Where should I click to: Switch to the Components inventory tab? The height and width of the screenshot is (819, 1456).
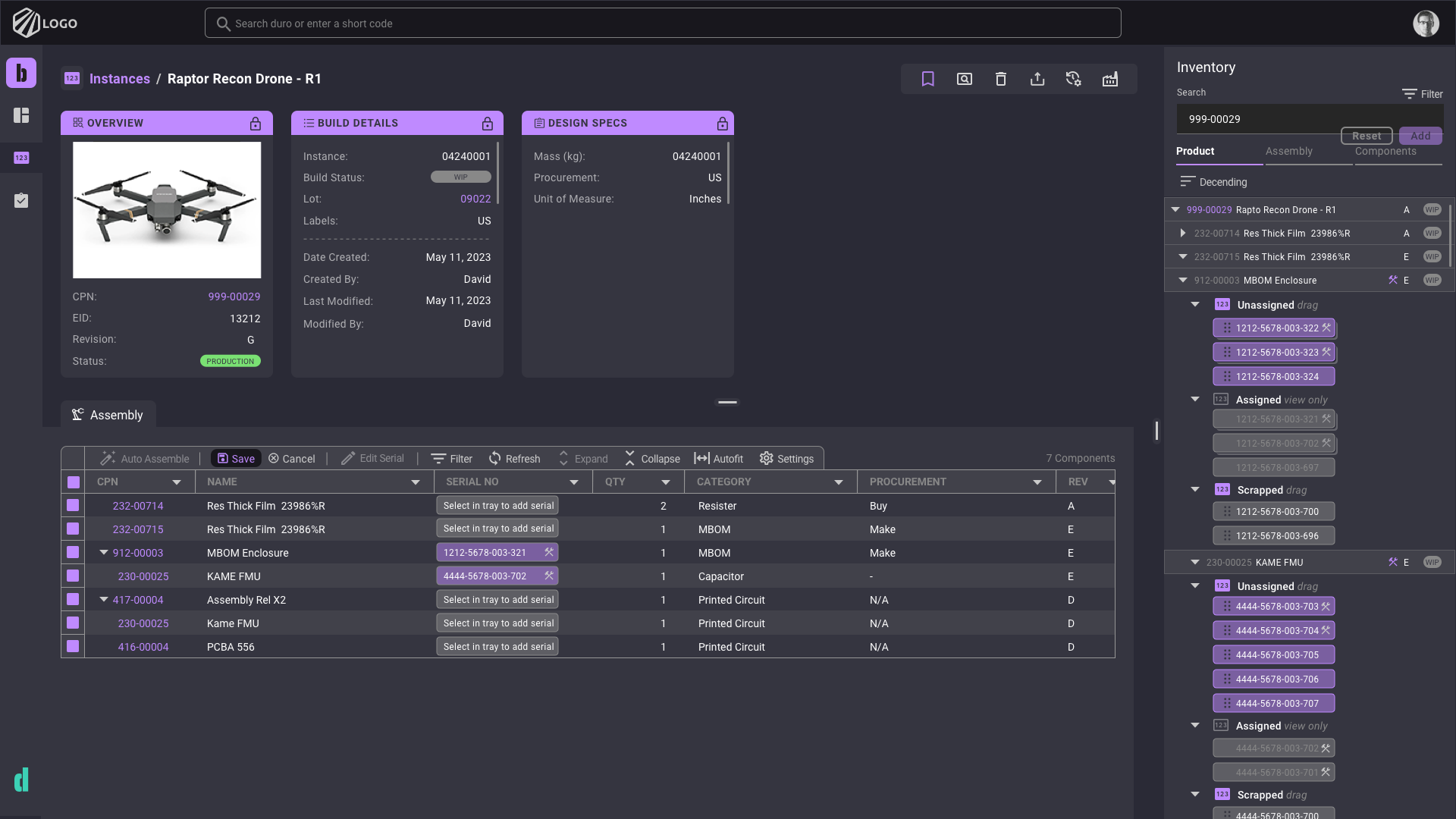(x=1385, y=152)
